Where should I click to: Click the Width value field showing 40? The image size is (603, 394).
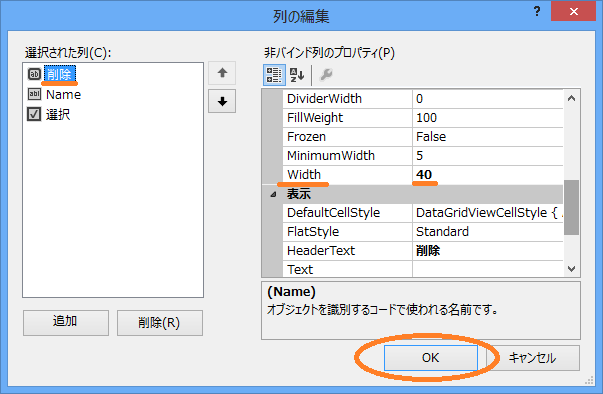point(488,175)
